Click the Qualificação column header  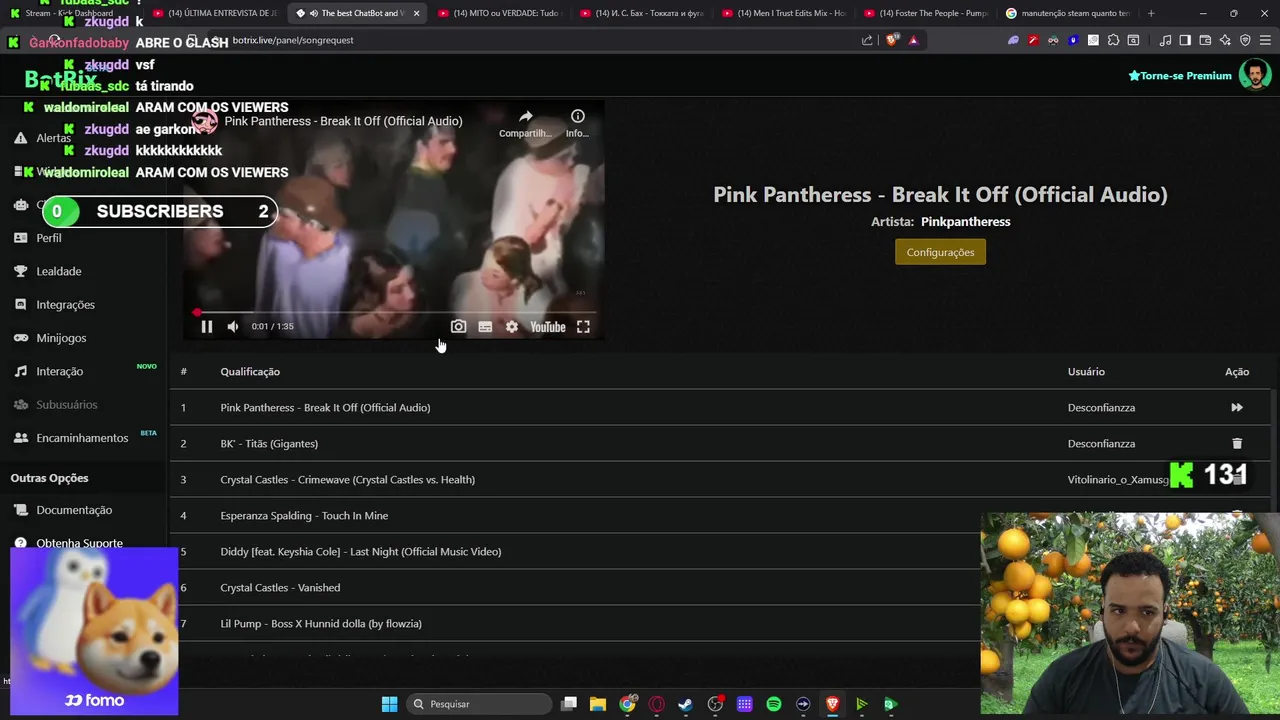coord(250,372)
